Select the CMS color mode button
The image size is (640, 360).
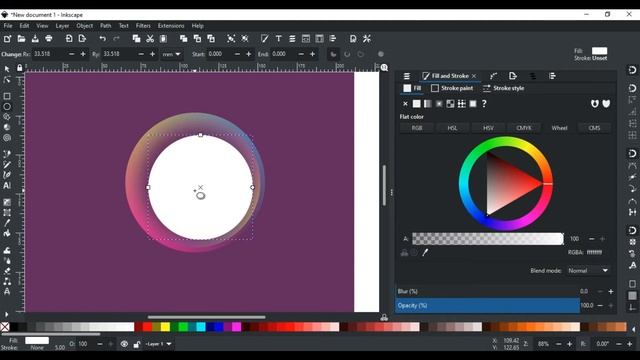pos(594,128)
